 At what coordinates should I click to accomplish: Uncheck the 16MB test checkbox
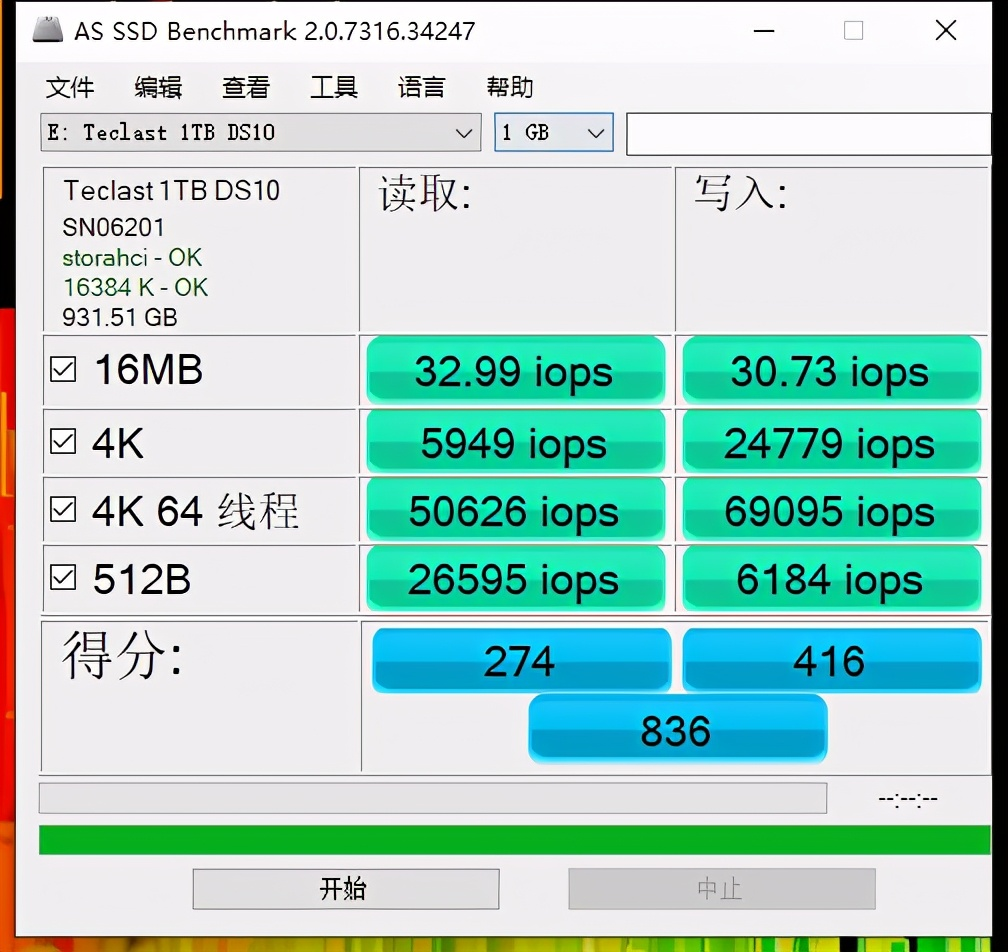pos(63,370)
